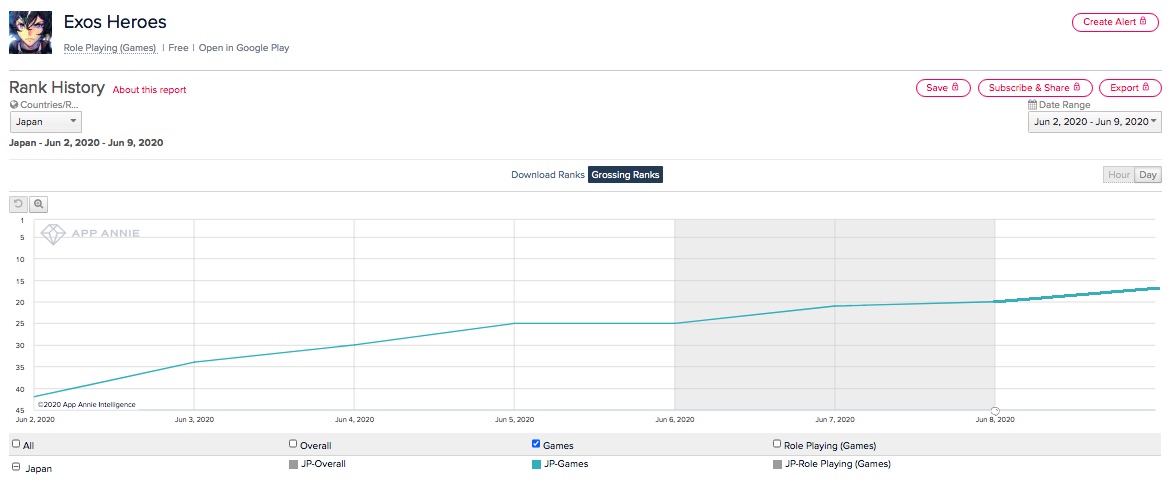Click the Japan row label in legend

39,469
